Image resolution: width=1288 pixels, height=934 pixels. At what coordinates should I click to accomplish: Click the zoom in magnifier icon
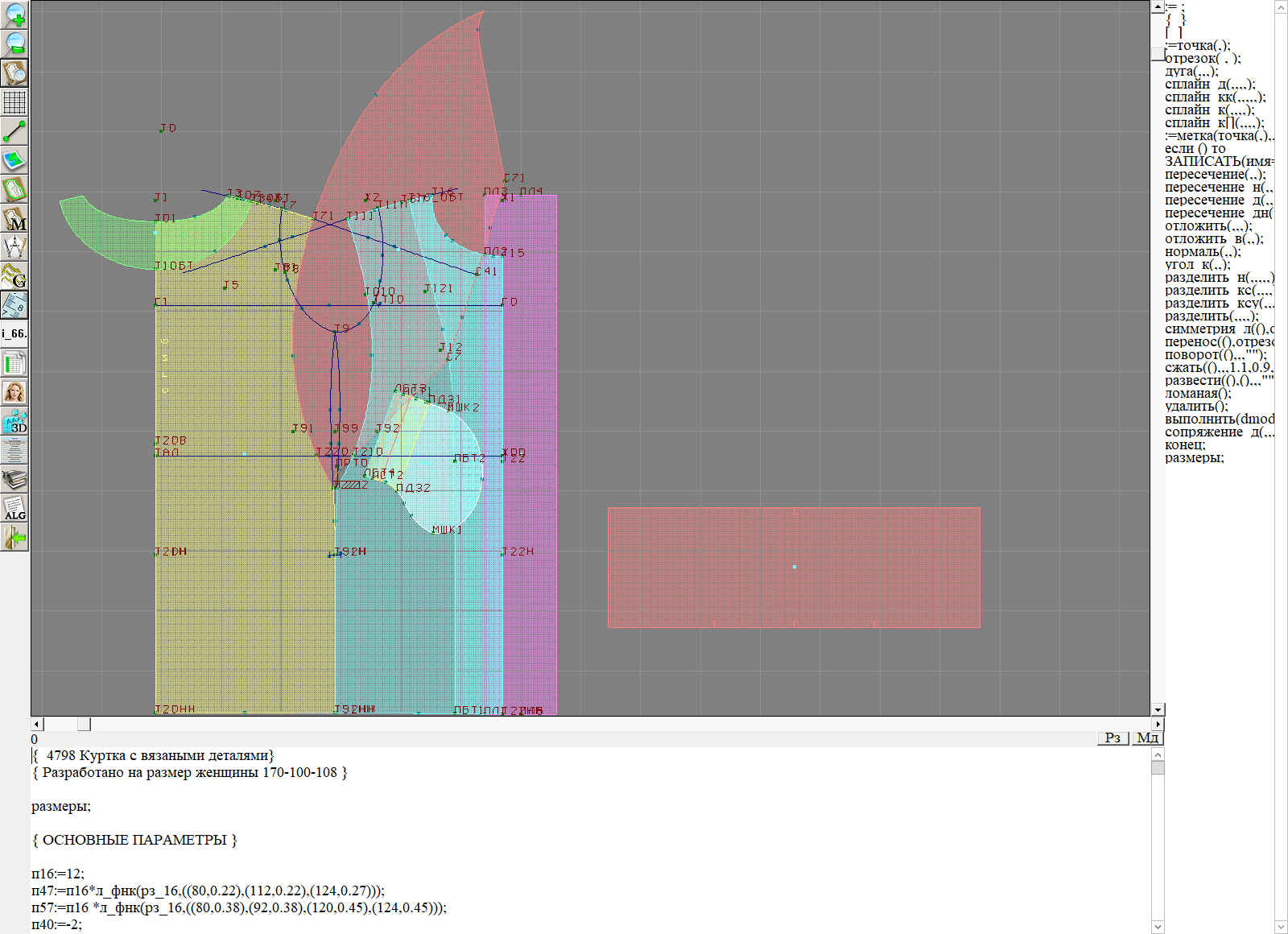click(x=14, y=15)
